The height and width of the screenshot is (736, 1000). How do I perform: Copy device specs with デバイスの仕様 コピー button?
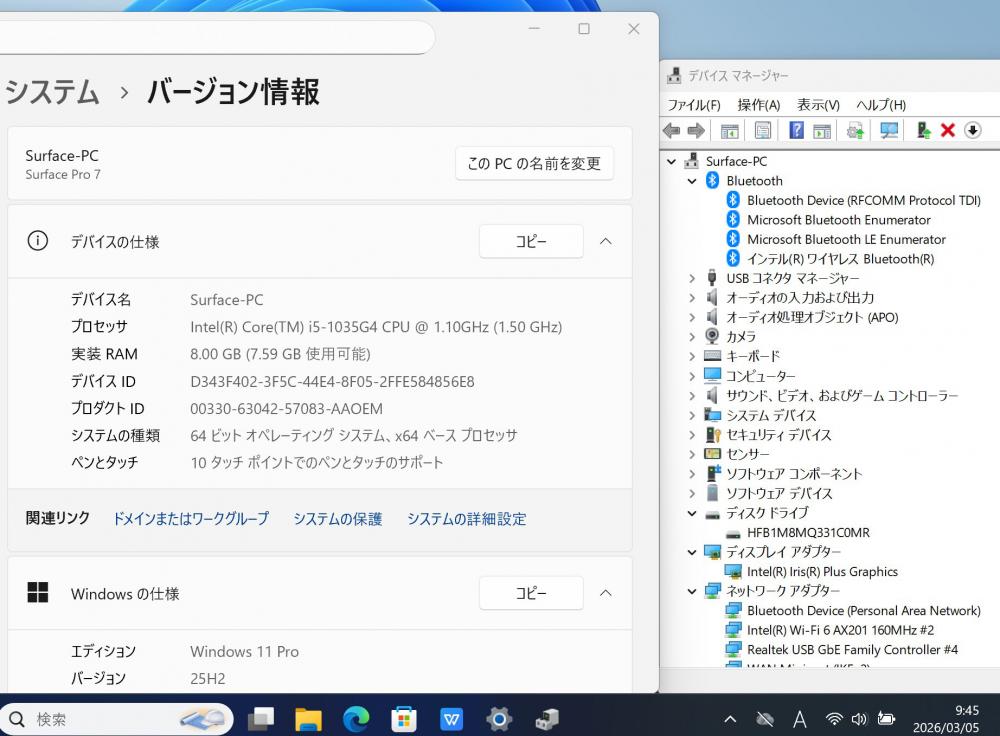coord(530,241)
